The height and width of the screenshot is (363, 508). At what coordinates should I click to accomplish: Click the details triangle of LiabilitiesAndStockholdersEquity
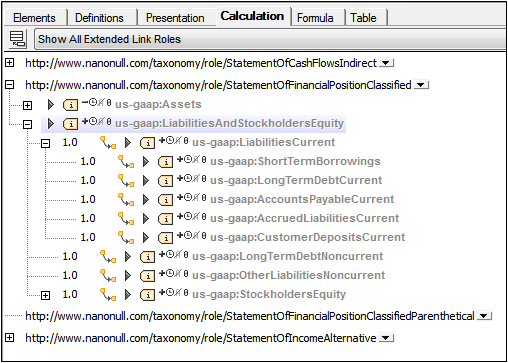(x=51, y=124)
